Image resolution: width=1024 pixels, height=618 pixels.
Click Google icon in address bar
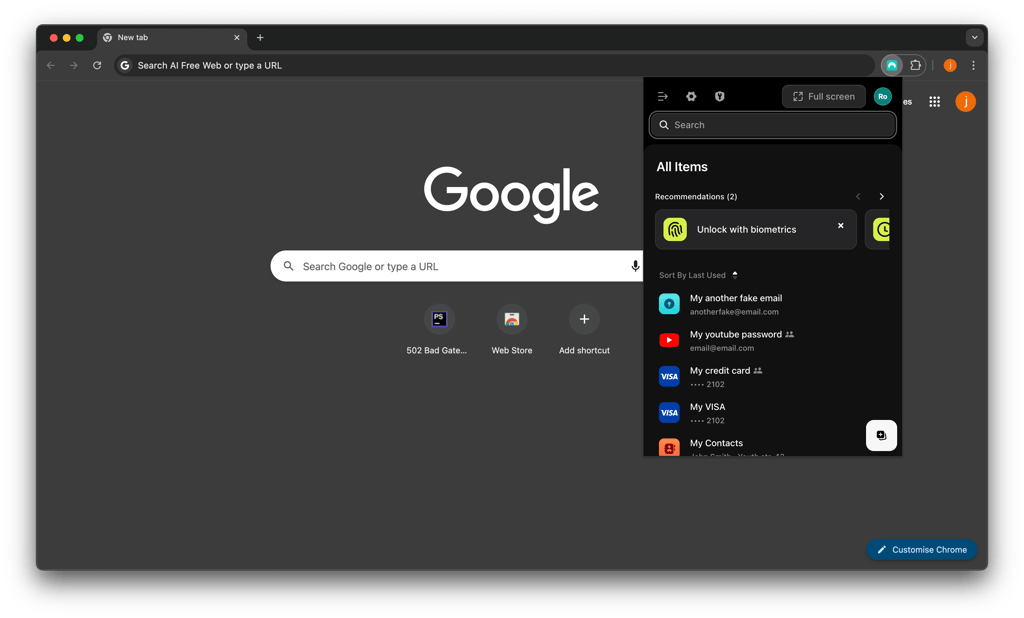(x=125, y=65)
